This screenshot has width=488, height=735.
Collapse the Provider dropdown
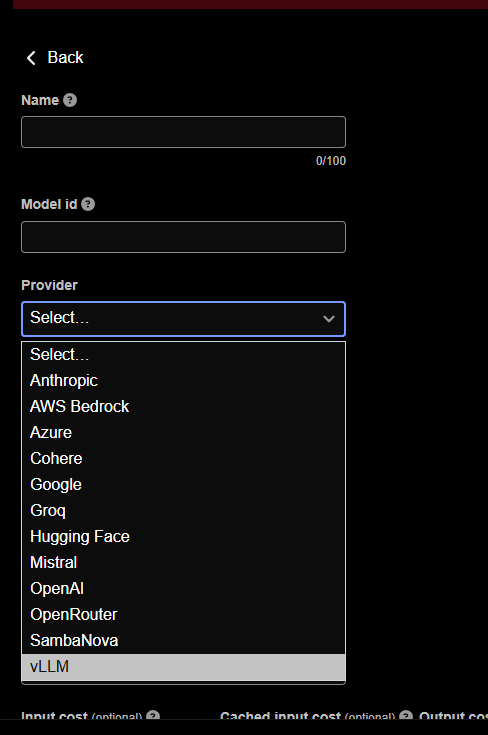[x=183, y=319]
